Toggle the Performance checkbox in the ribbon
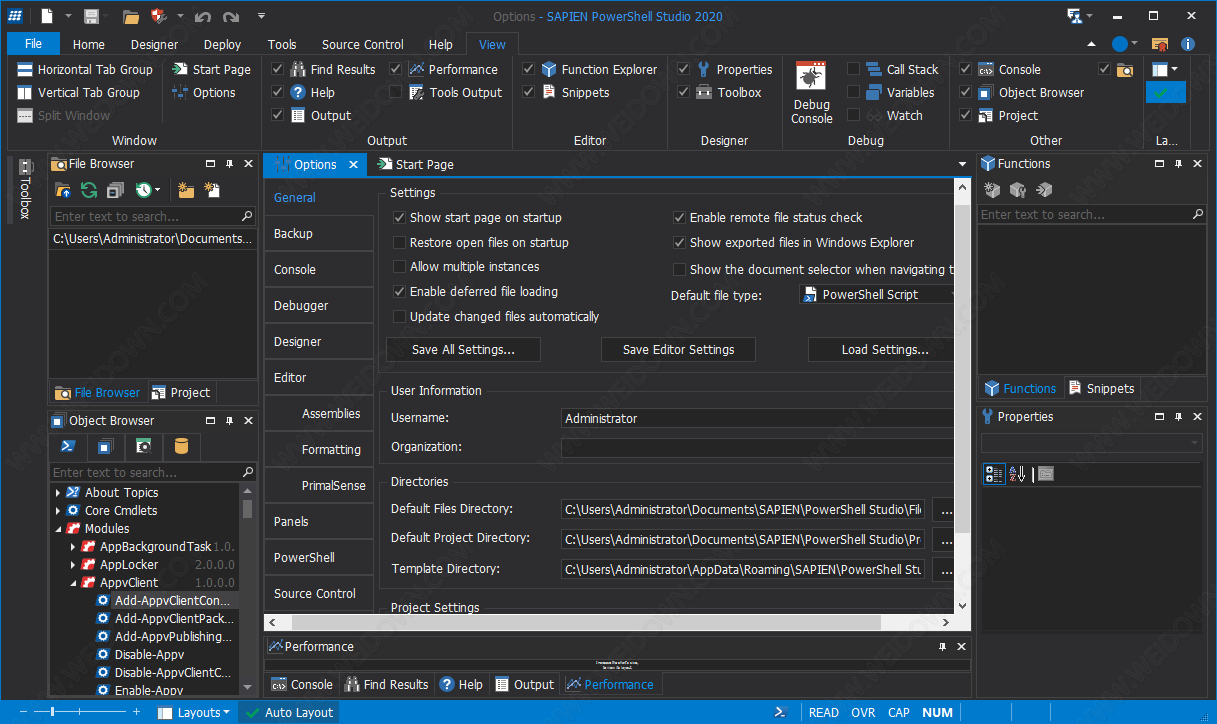This screenshot has height=724, width=1217. [x=396, y=69]
